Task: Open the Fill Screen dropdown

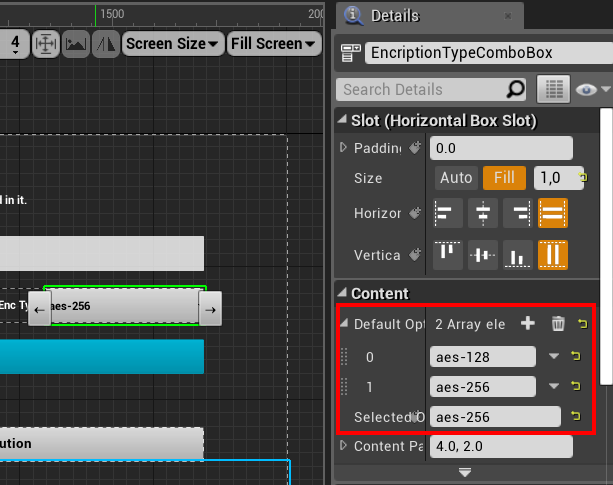Action: 274,43
